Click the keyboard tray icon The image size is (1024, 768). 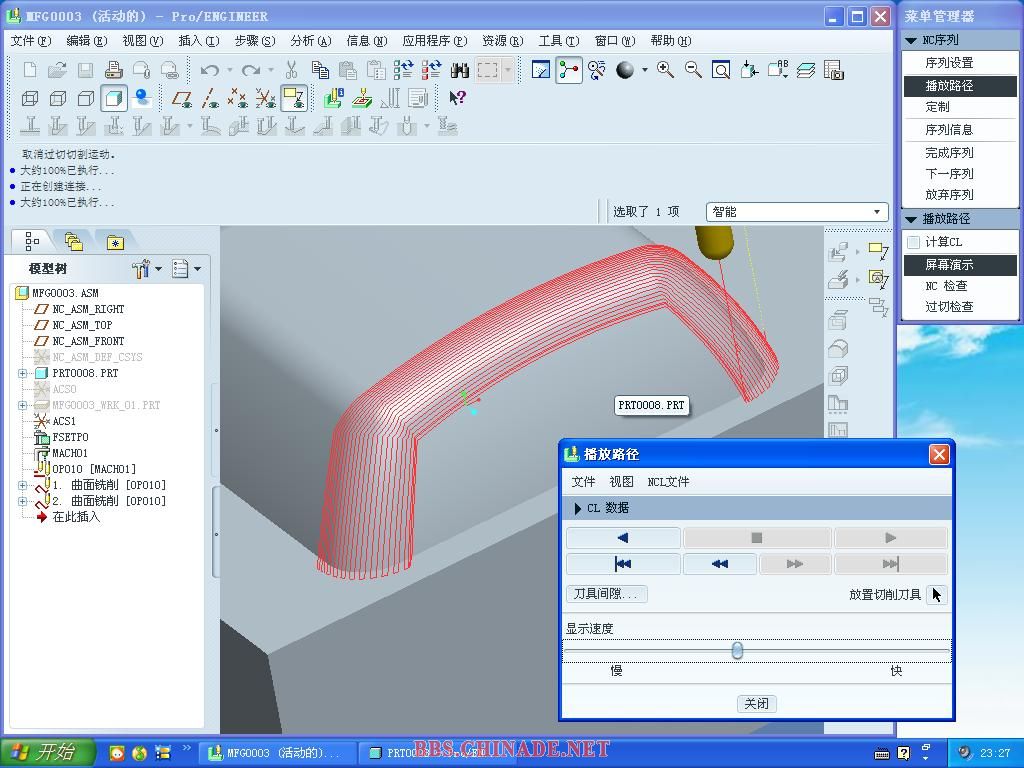pyautogui.click(x=882, y=754)
